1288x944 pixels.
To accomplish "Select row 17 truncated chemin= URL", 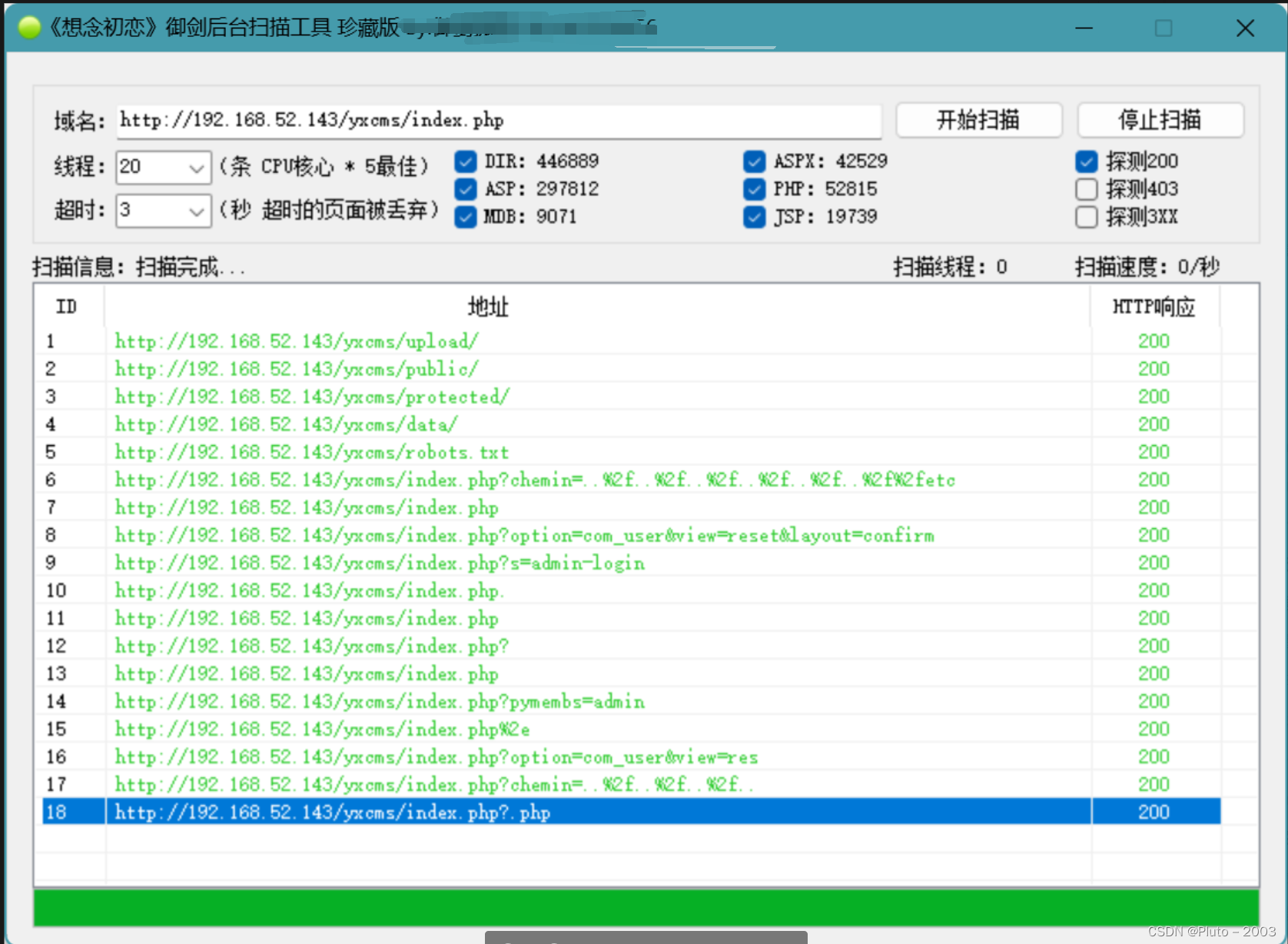I will (x=631, y=784).
